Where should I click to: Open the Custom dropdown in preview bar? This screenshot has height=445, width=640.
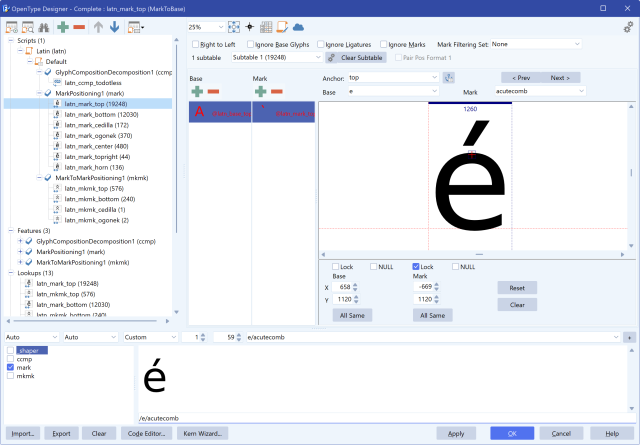click(151, 337)
